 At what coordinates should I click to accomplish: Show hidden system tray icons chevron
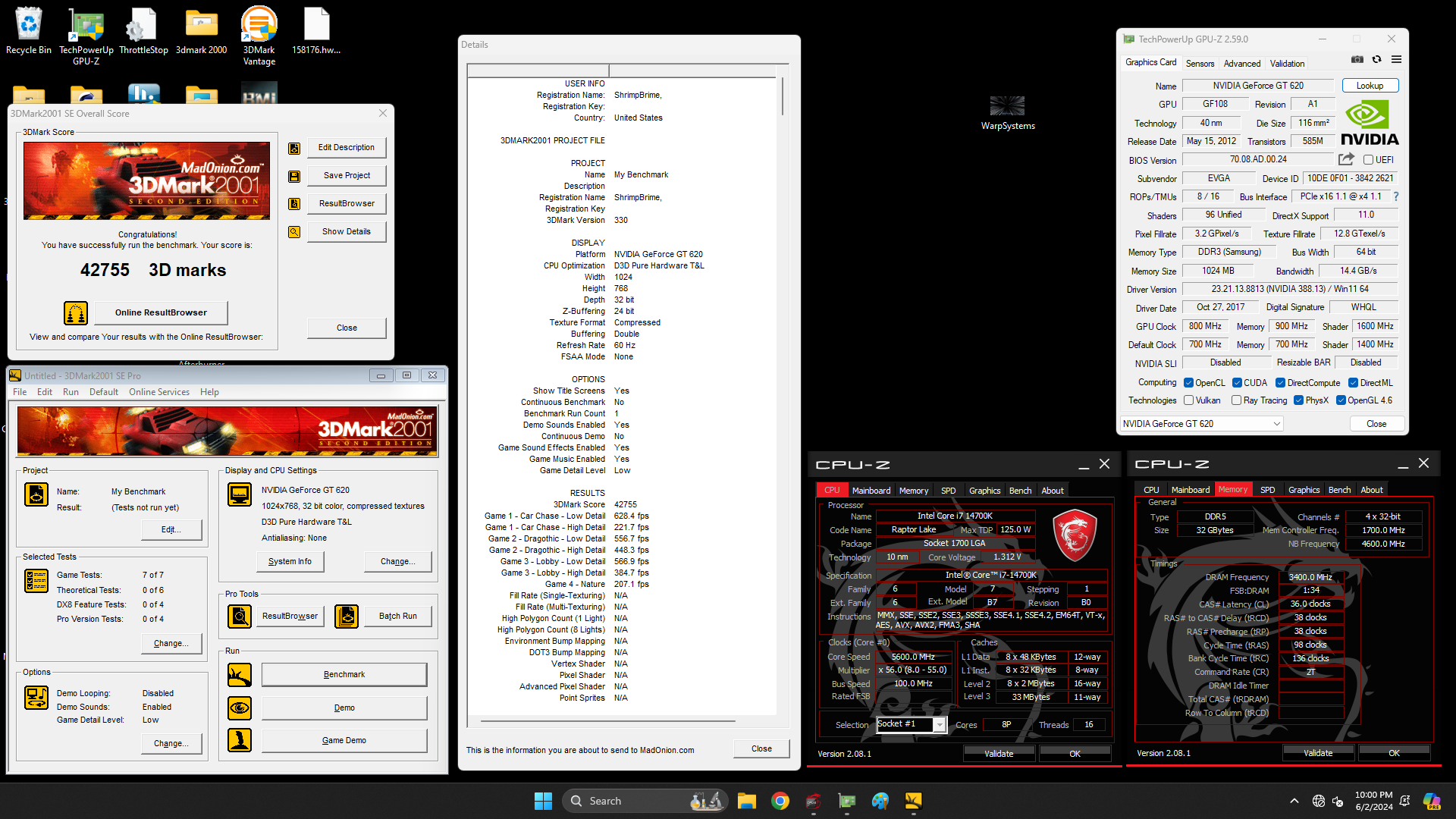1294,801
